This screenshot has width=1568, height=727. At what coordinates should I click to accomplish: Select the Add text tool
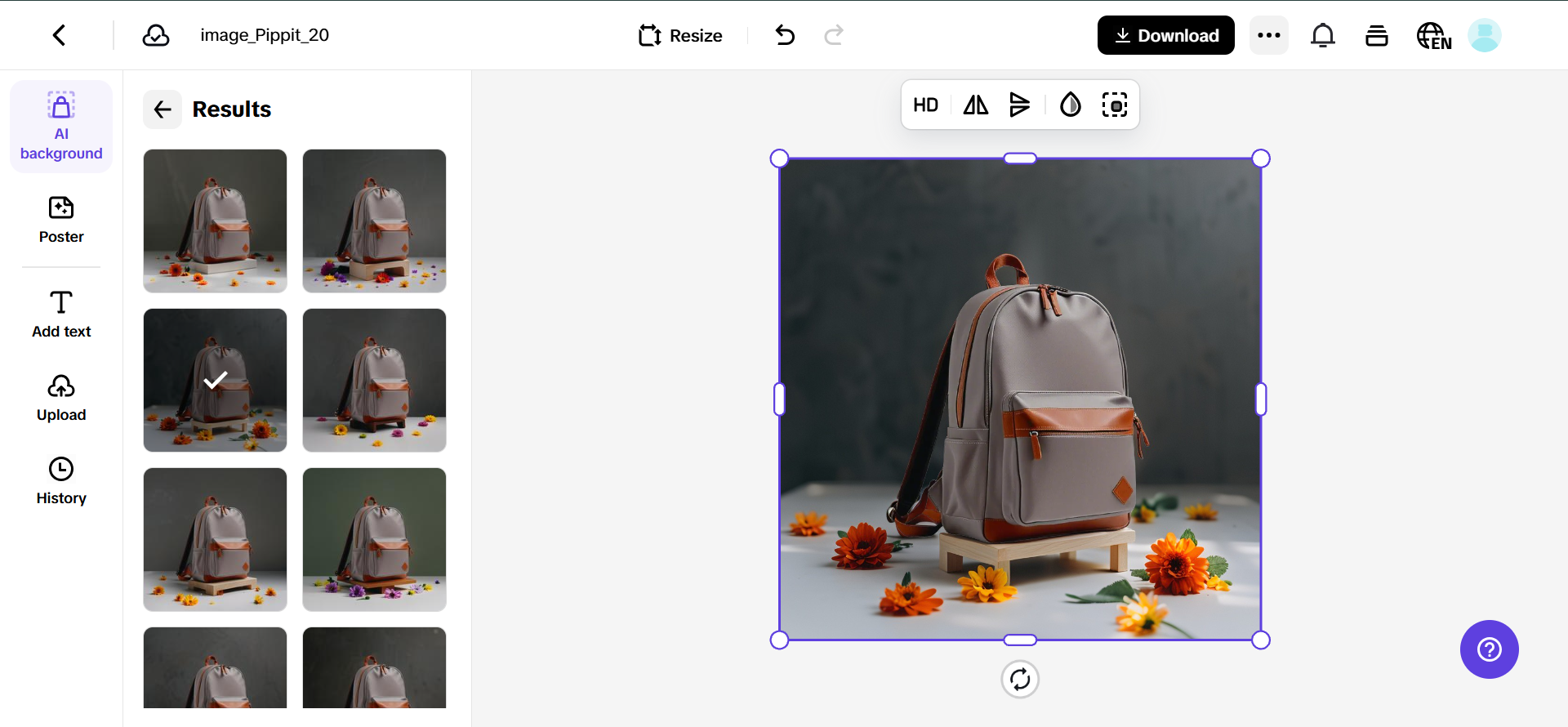61,314
